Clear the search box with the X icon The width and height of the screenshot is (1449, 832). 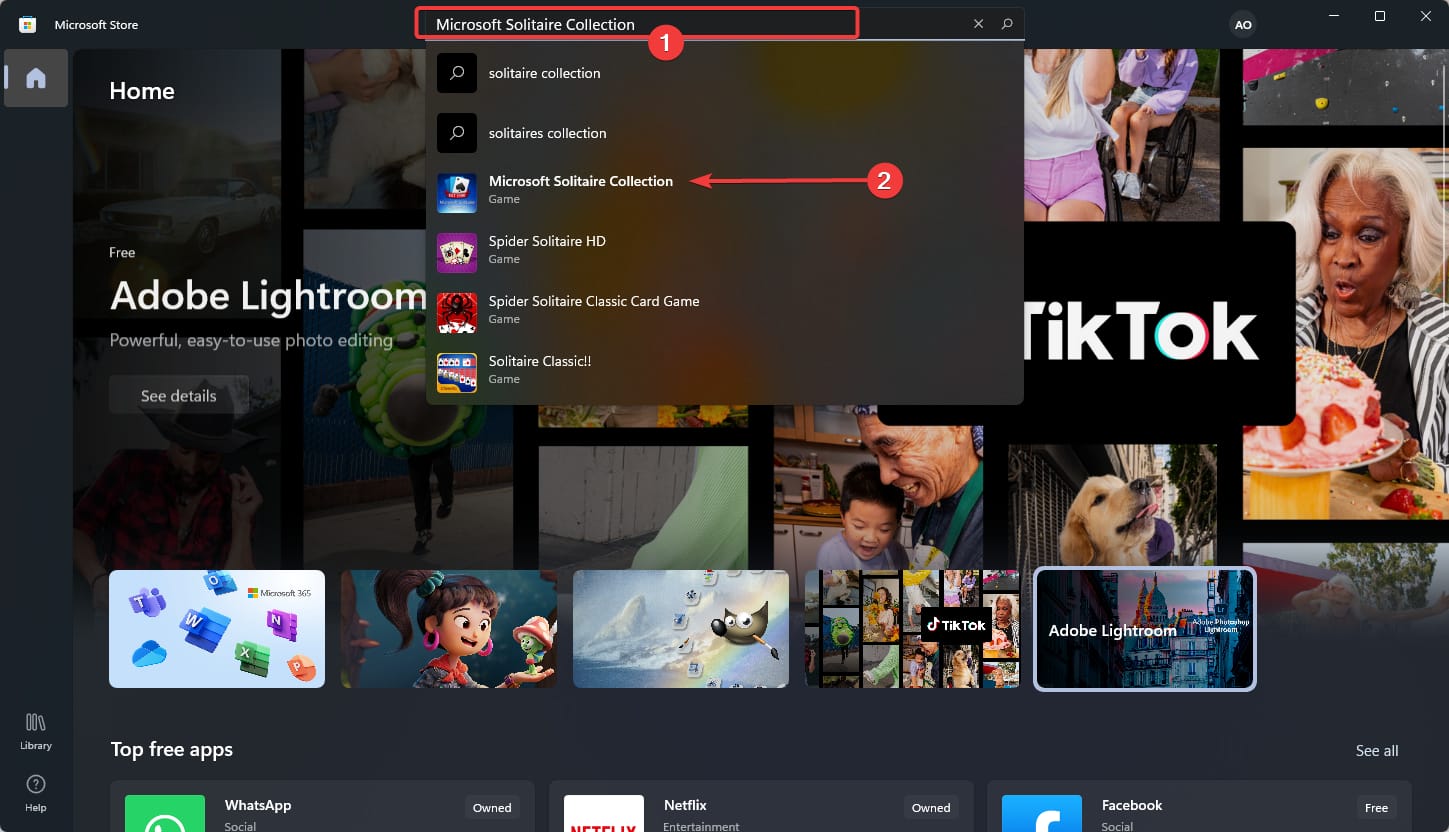(x=979, y=24)
